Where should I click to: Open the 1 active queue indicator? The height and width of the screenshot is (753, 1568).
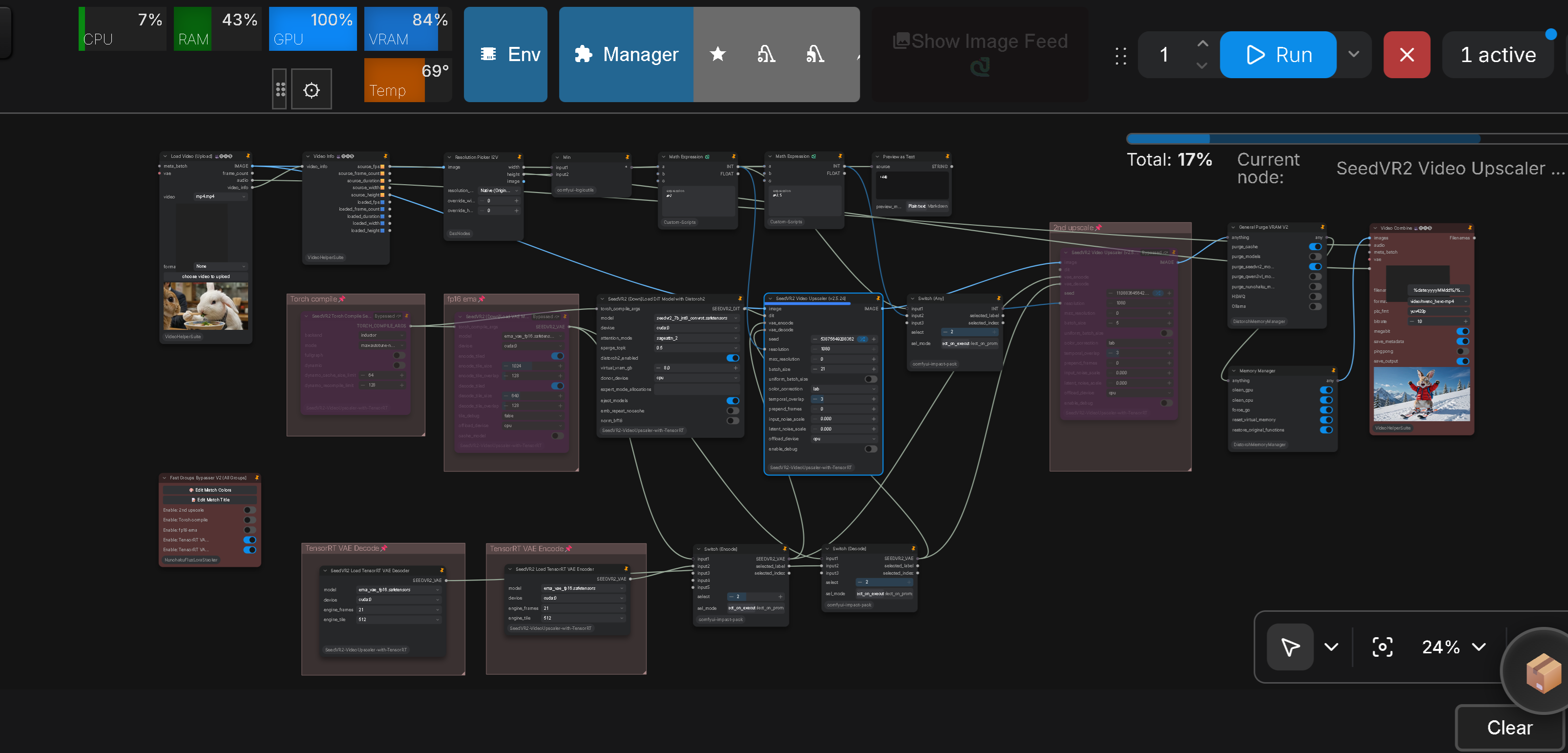pos(1498,55)
